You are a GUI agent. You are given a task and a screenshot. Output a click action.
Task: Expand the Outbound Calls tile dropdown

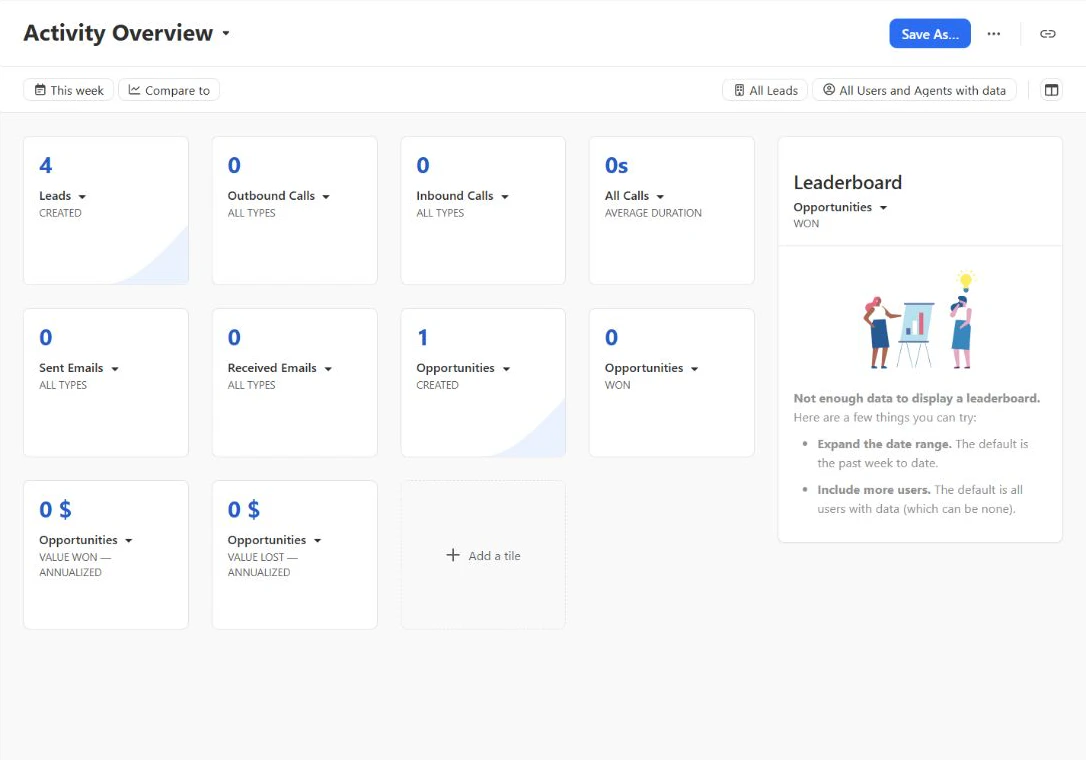(326, 197)
